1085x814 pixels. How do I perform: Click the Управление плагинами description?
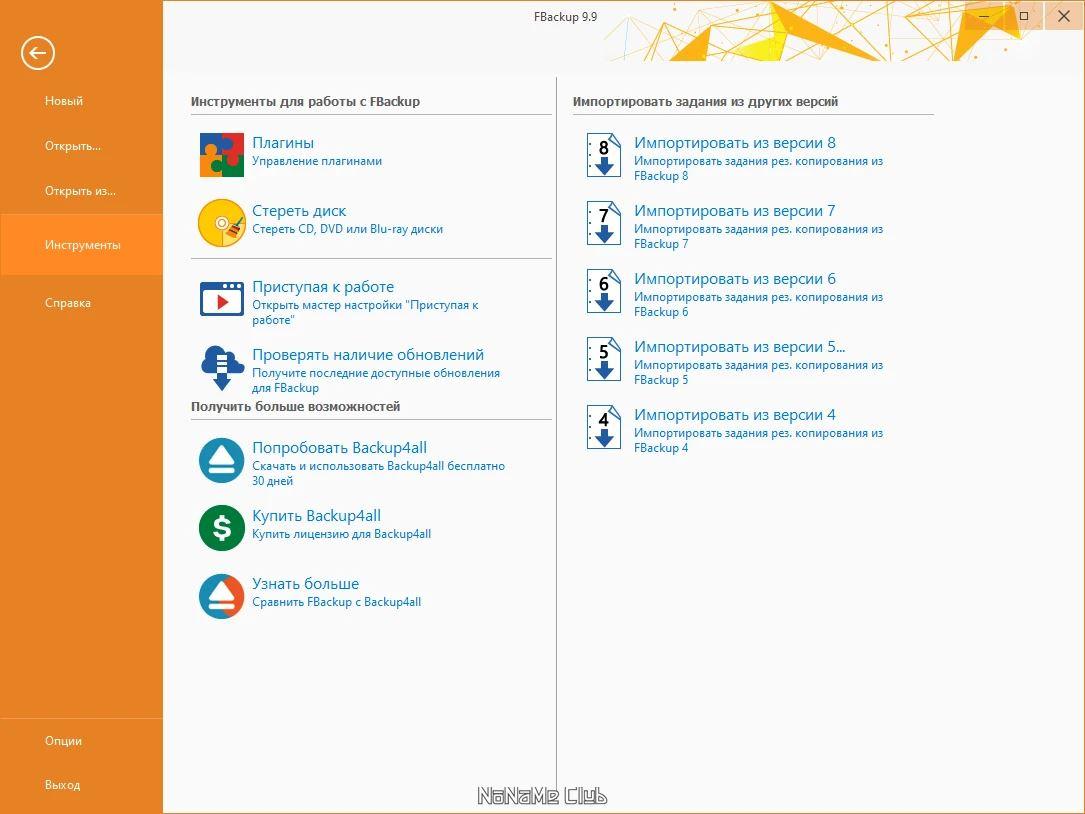(317, 161)
